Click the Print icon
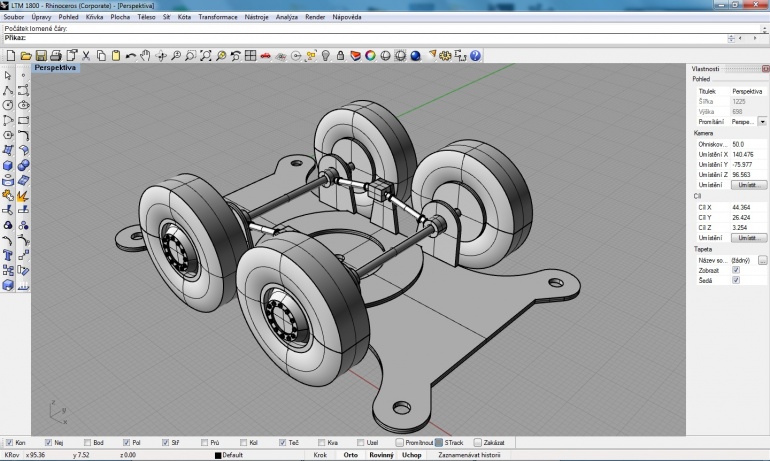The image size is (770, 461). point(56,55)
